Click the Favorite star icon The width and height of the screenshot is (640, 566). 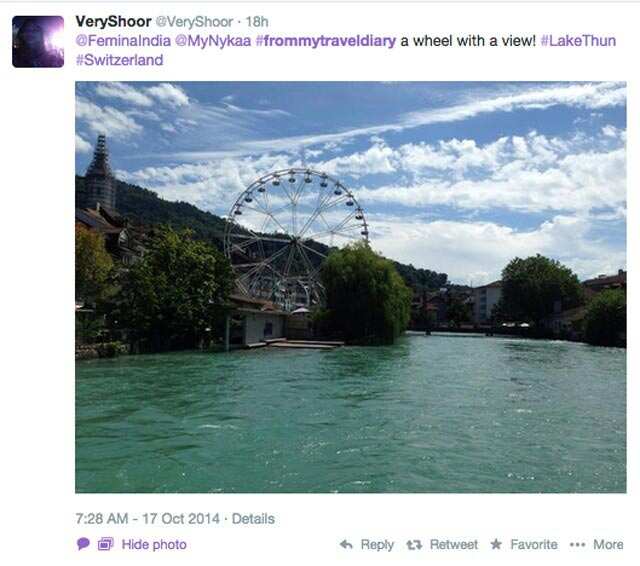coord(496,544)
